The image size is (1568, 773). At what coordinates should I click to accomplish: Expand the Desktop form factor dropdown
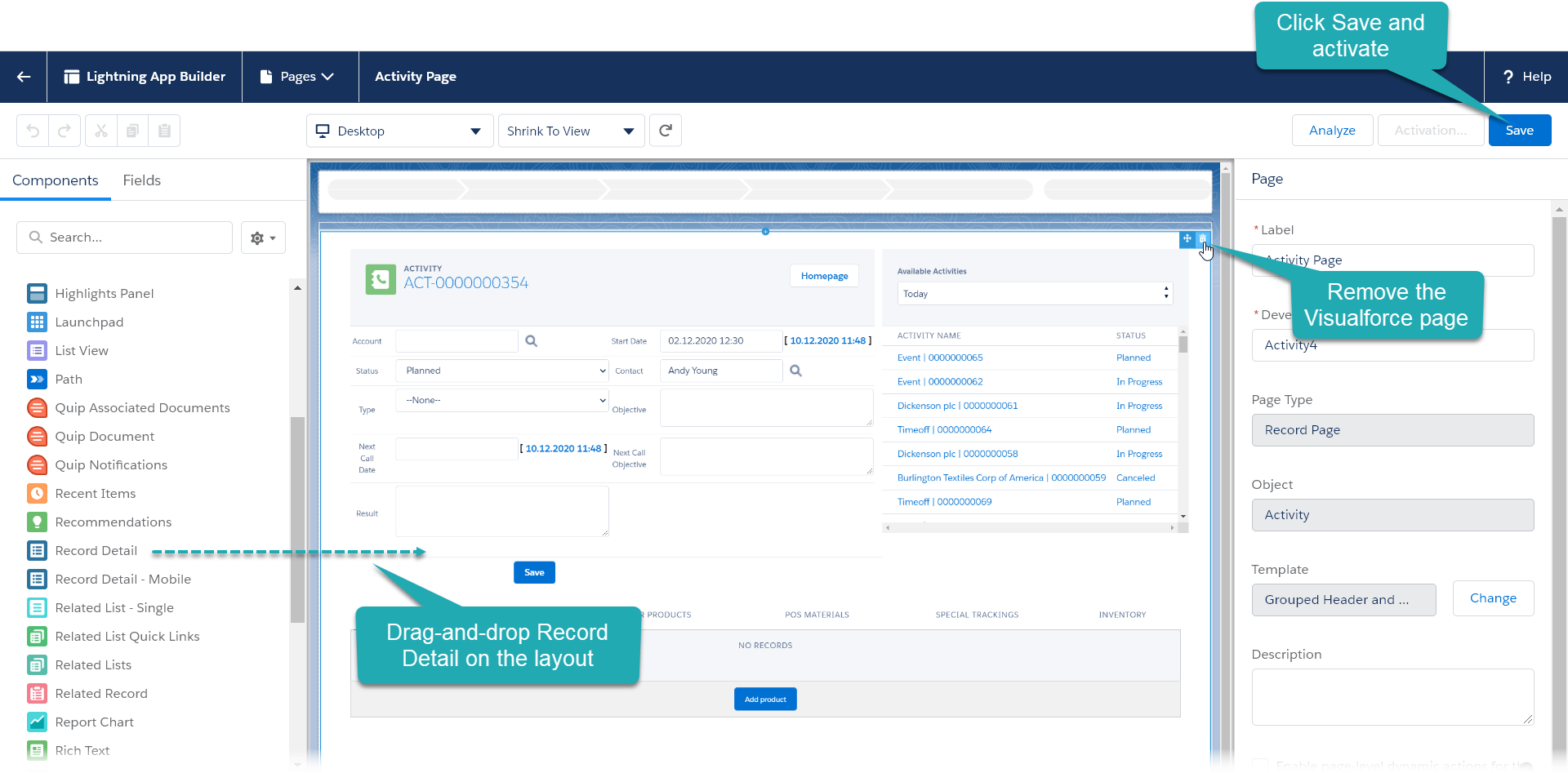[x=399, y=131]
